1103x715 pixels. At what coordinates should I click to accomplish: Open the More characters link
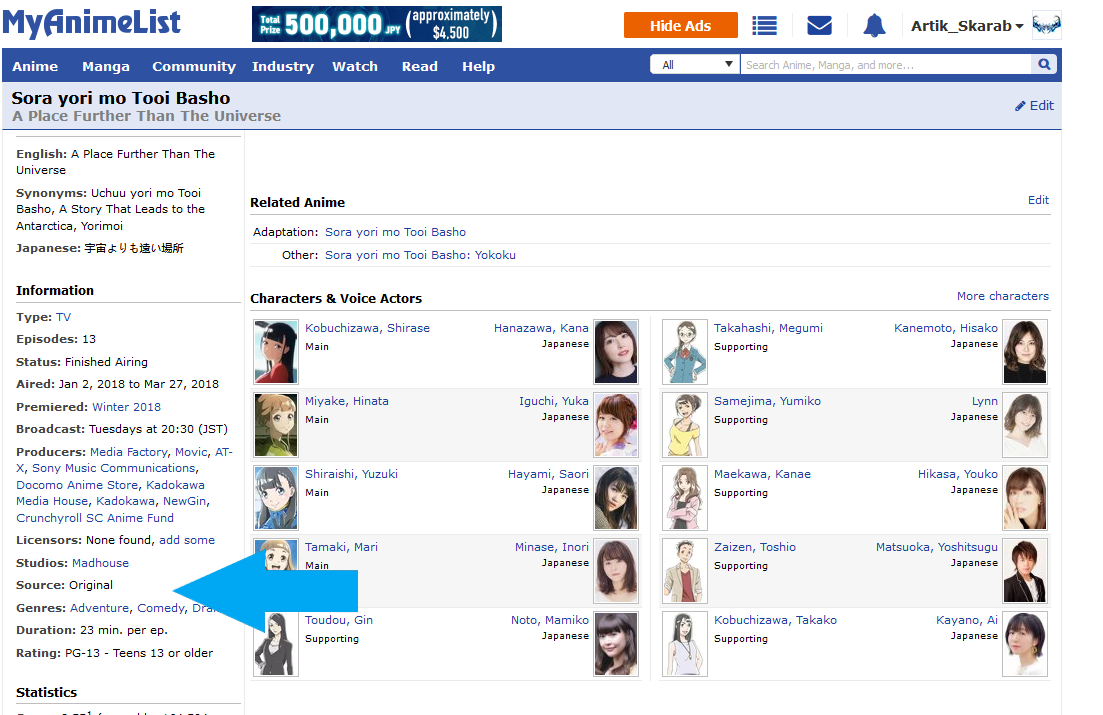[1002, 296]
